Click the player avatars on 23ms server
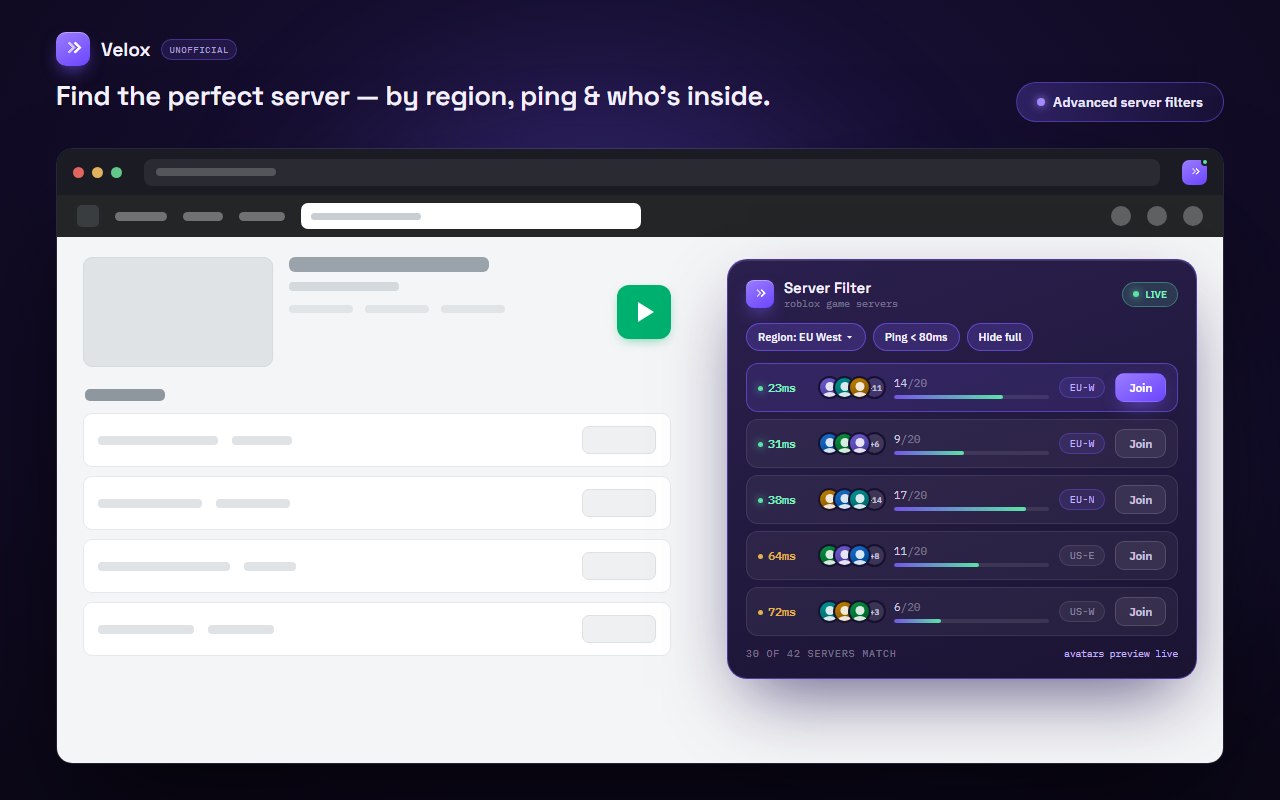This screenshot has width=1280, height=800. click(x=852, y=388)
